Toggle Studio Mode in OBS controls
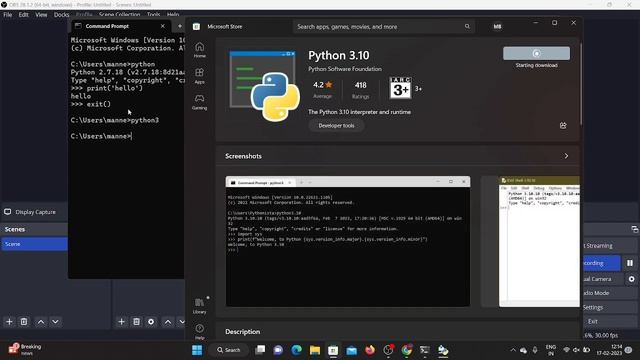 [x=610, y=293]
